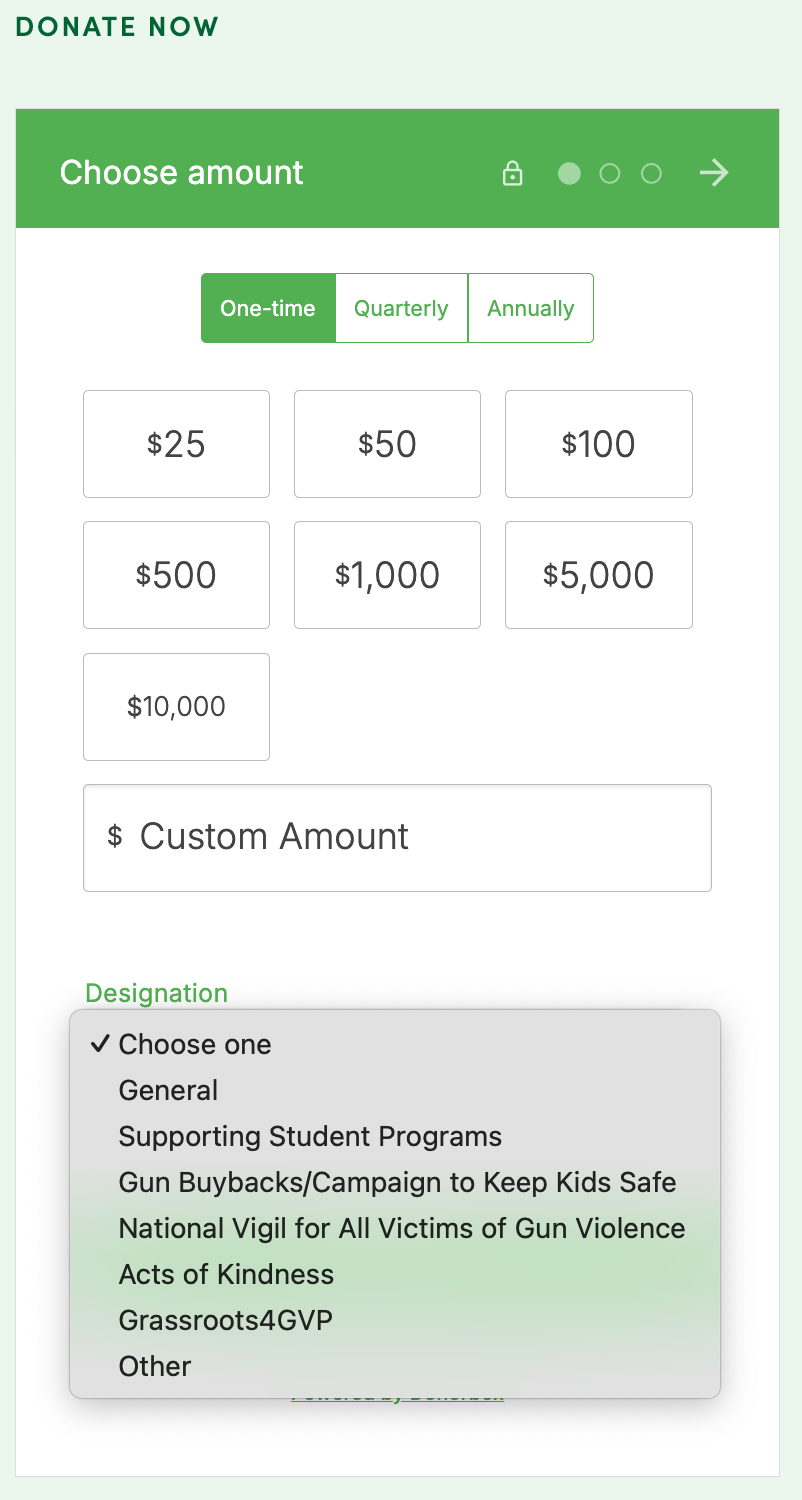
Task: Pick the $10,000 donation amount
Action: tap(176, 707)
